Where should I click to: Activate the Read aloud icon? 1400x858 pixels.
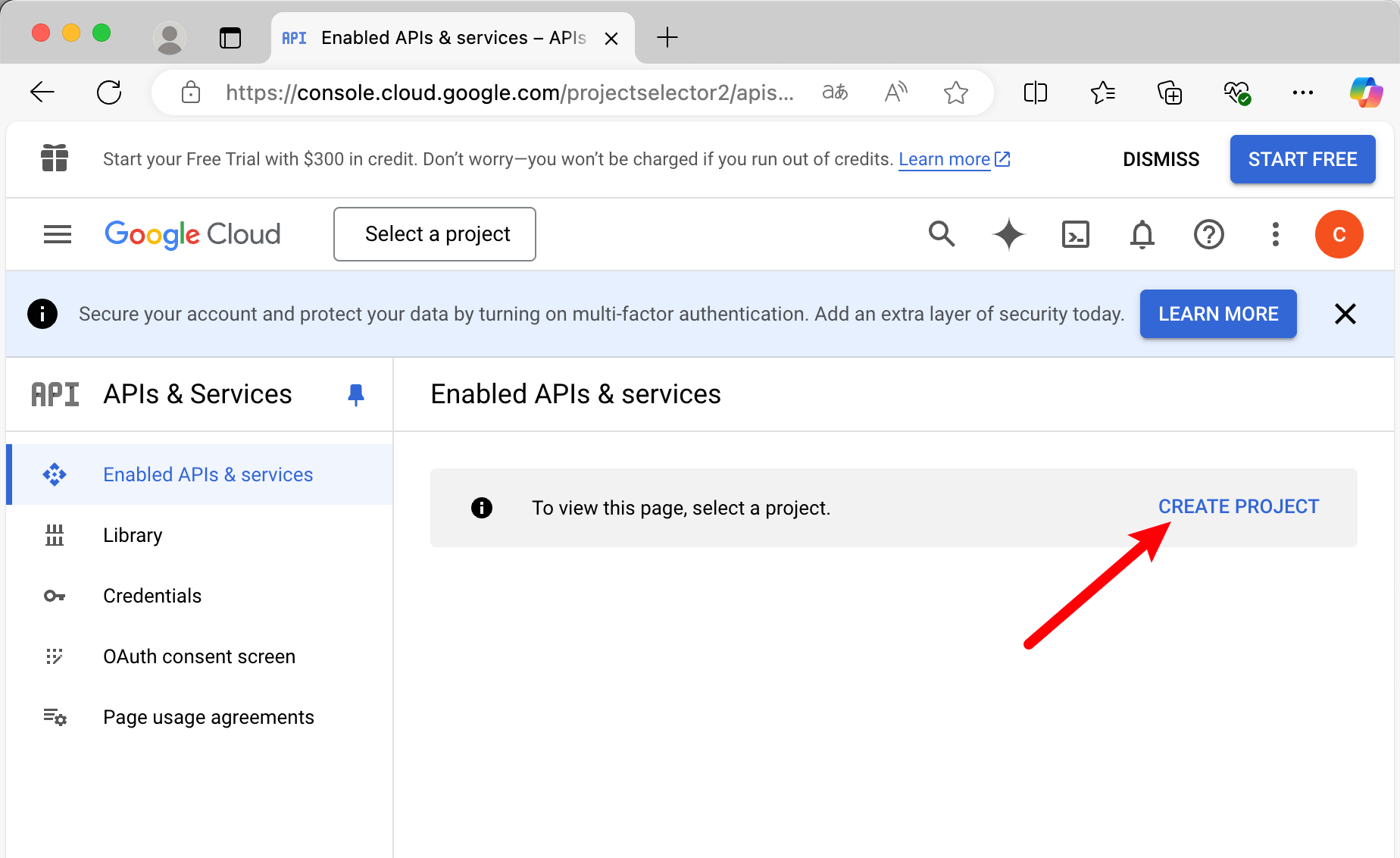tap(895, 92)
